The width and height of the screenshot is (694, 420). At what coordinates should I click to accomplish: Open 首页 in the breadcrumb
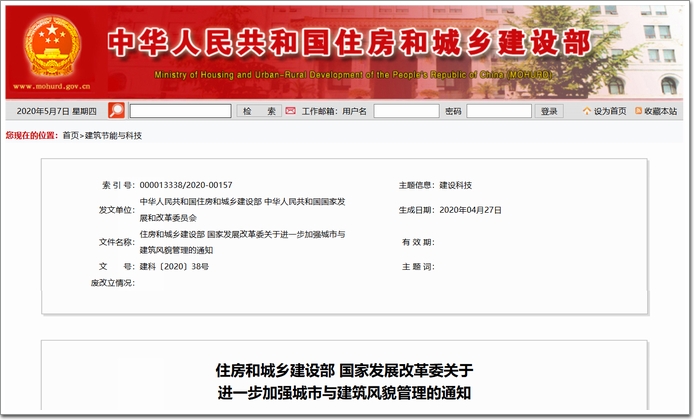click(x=70, y=135)
